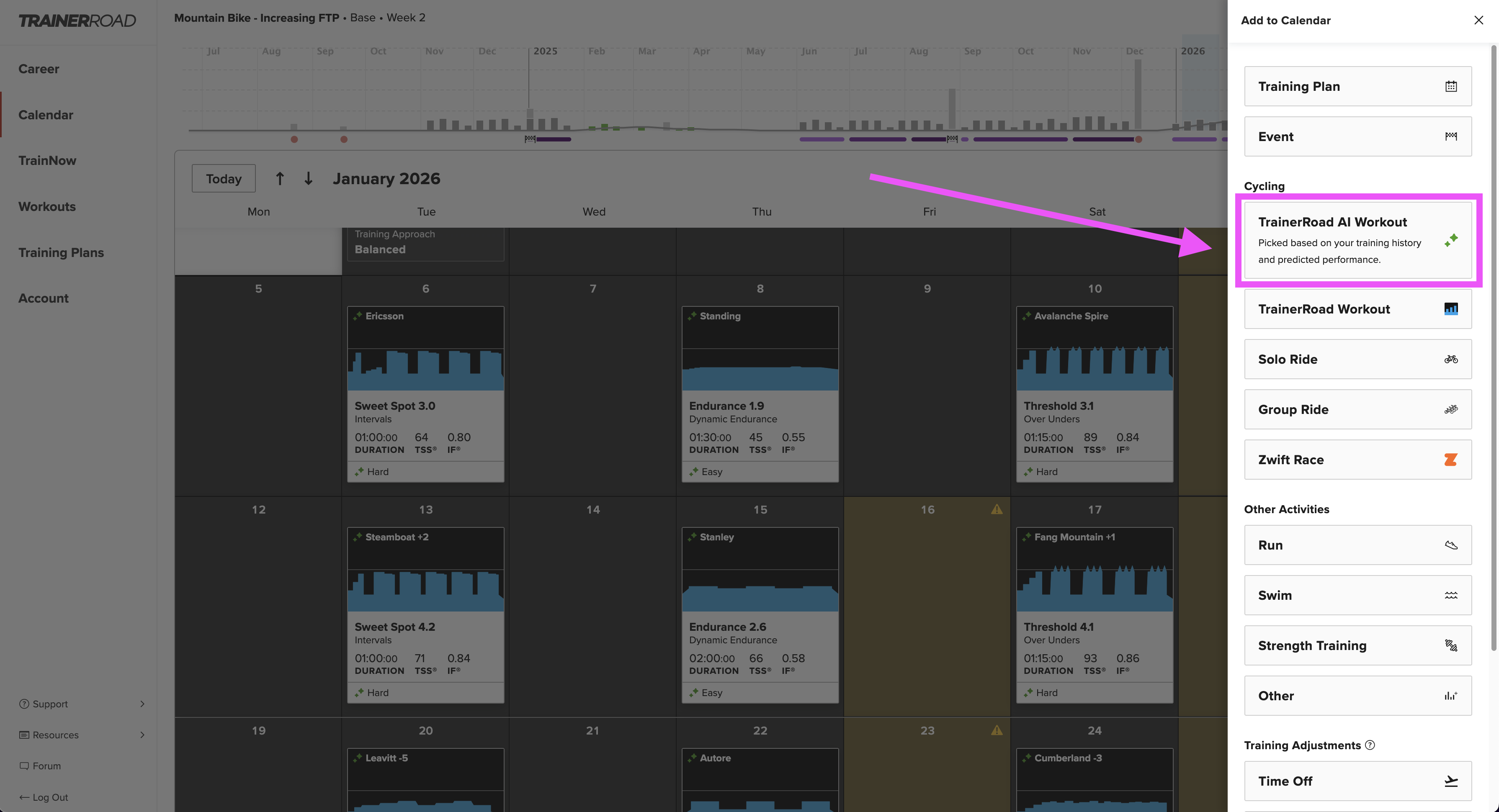Add a Training Plan to calendar

coord(1357,86)
